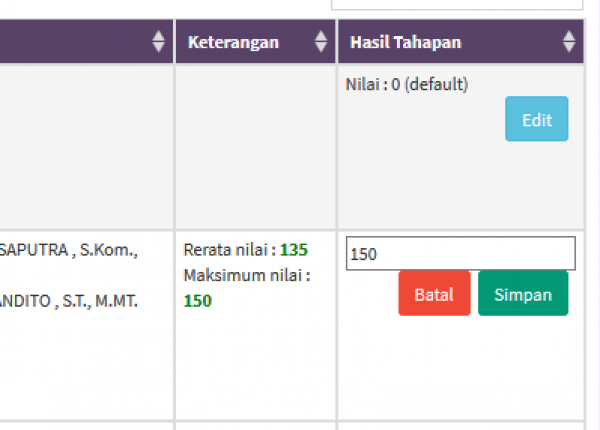This screenshot has width=600, height=430.
Task: Select the "ANDITO , S.T., M.MT." name text
Action: [x=69, y=301]
